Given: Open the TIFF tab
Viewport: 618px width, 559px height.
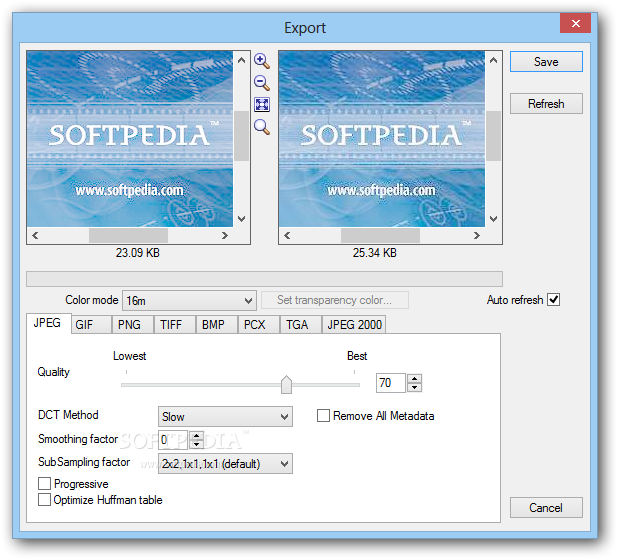Looking at the screenshot, I should (175, 324).
